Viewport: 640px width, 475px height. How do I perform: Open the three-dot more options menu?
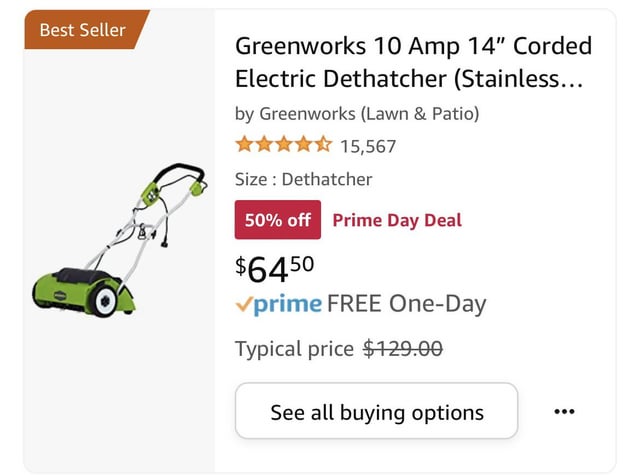[x=564, y=411]
